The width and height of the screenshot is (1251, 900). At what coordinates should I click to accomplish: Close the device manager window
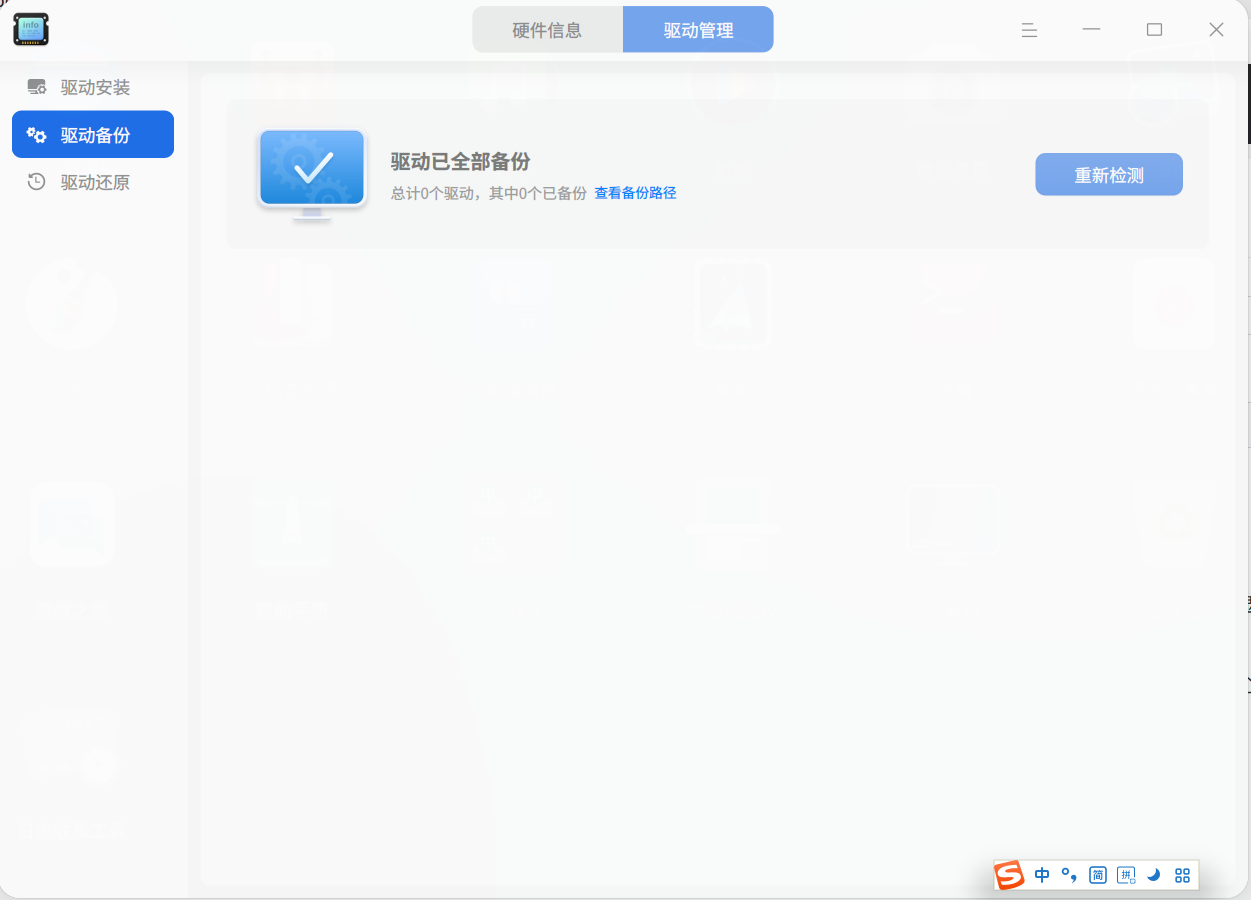point(1216,30)
